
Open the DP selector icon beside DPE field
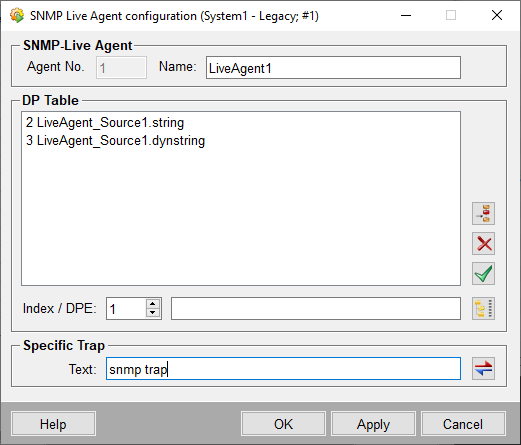pyautogui.click(x=483, y=309)
